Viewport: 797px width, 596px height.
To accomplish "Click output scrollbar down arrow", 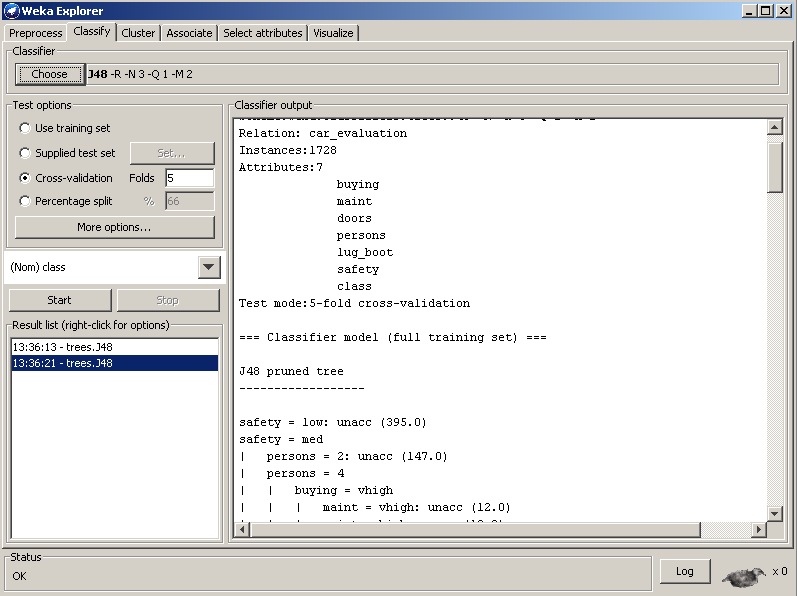I will click(x=775, y=514).
